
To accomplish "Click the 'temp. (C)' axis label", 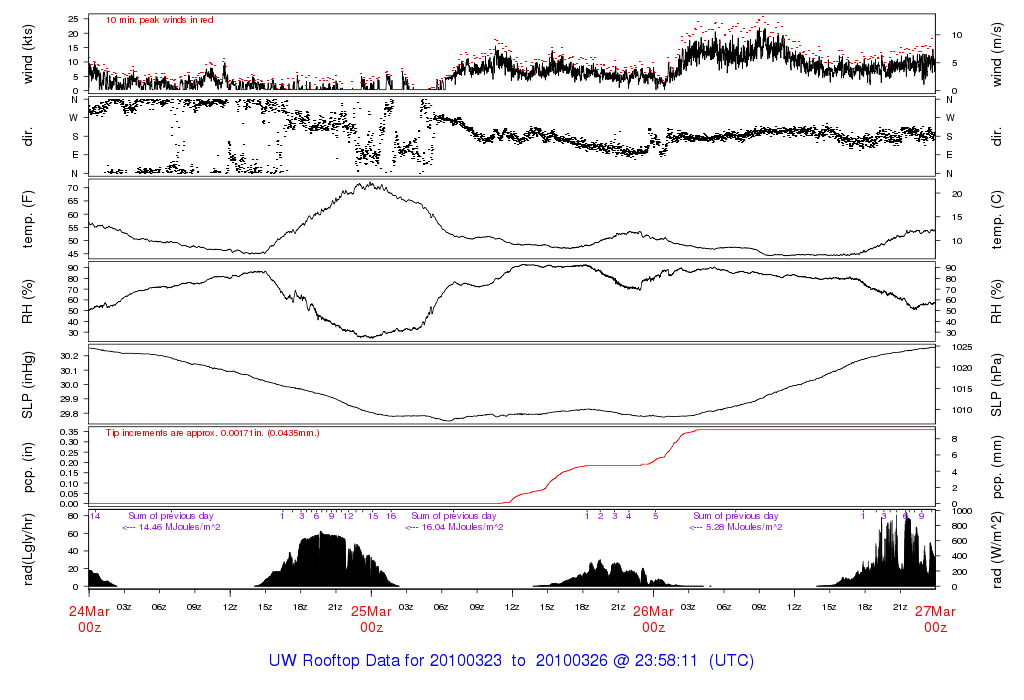I will 997,220.
